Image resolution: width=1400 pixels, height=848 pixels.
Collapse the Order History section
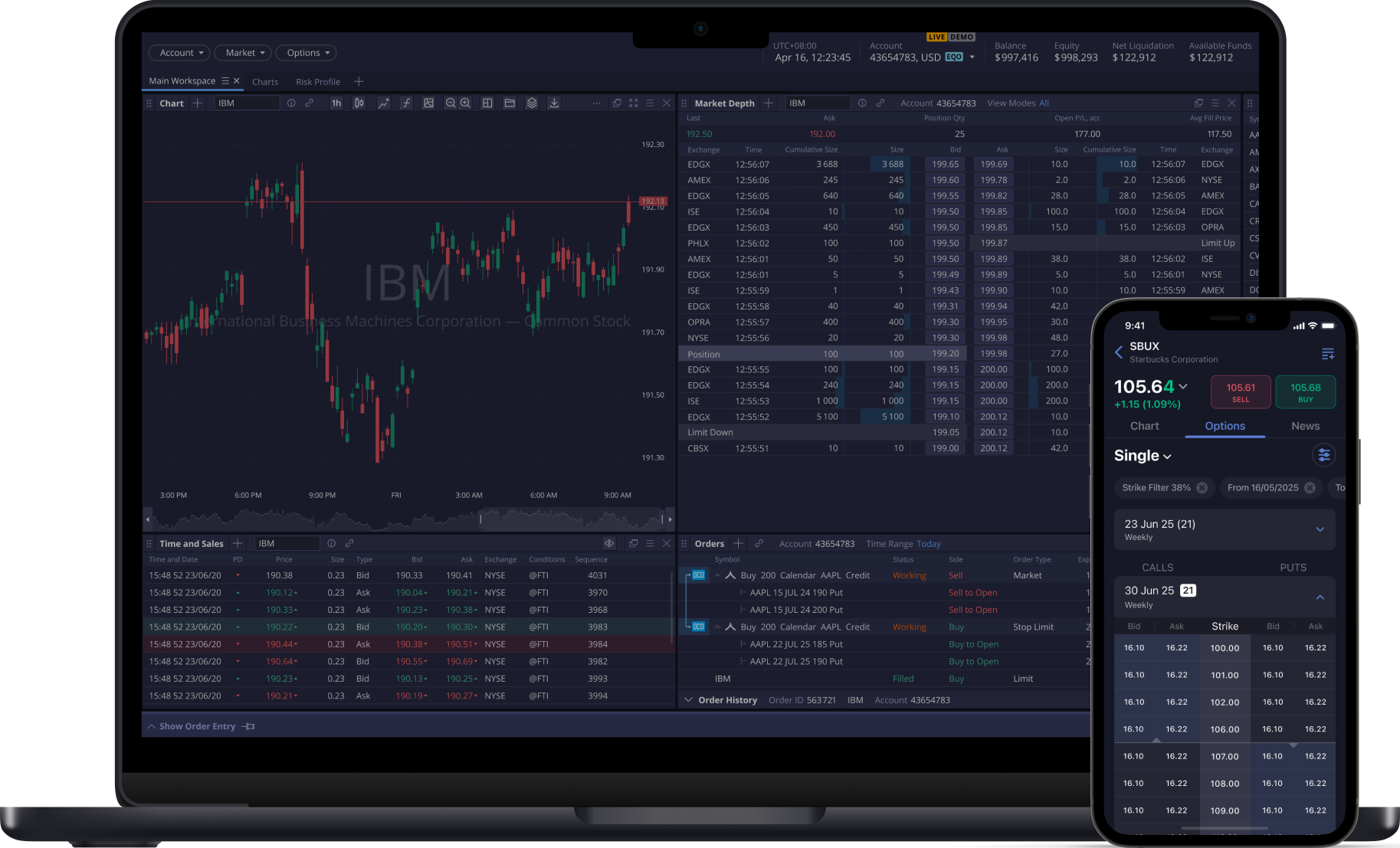(688, 700)
